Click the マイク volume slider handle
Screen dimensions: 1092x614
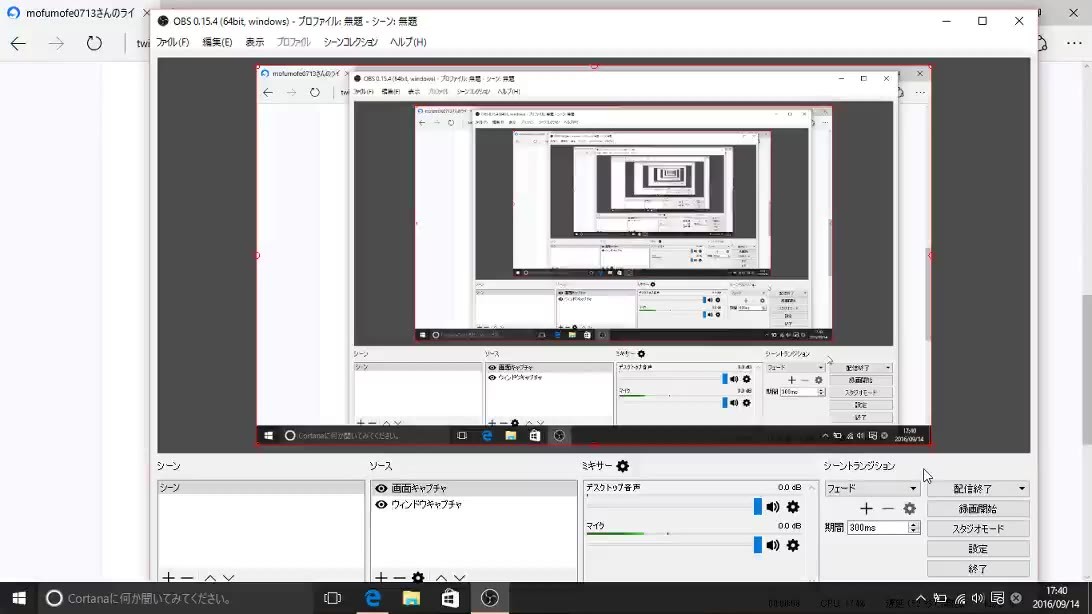758,545
